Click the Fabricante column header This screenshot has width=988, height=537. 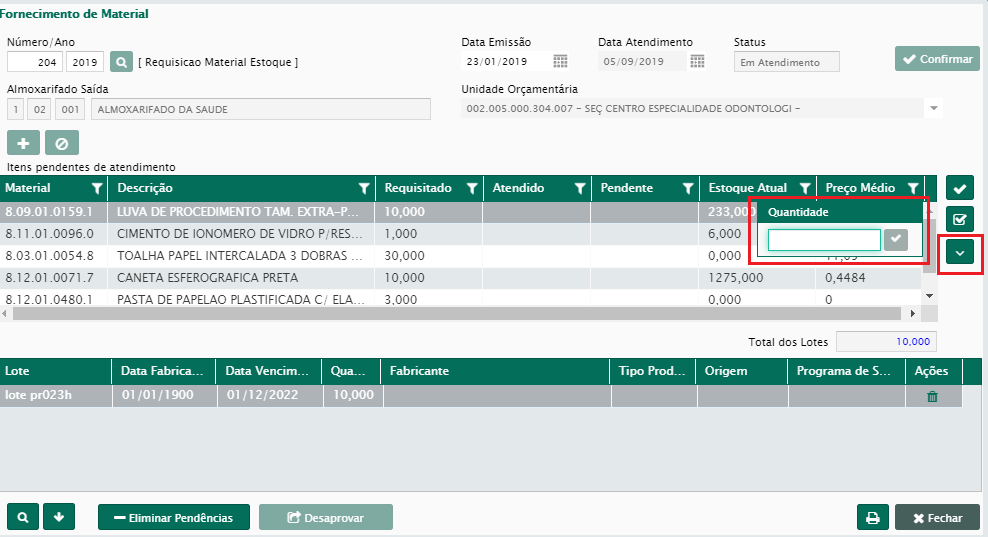[x=495, y=371]
